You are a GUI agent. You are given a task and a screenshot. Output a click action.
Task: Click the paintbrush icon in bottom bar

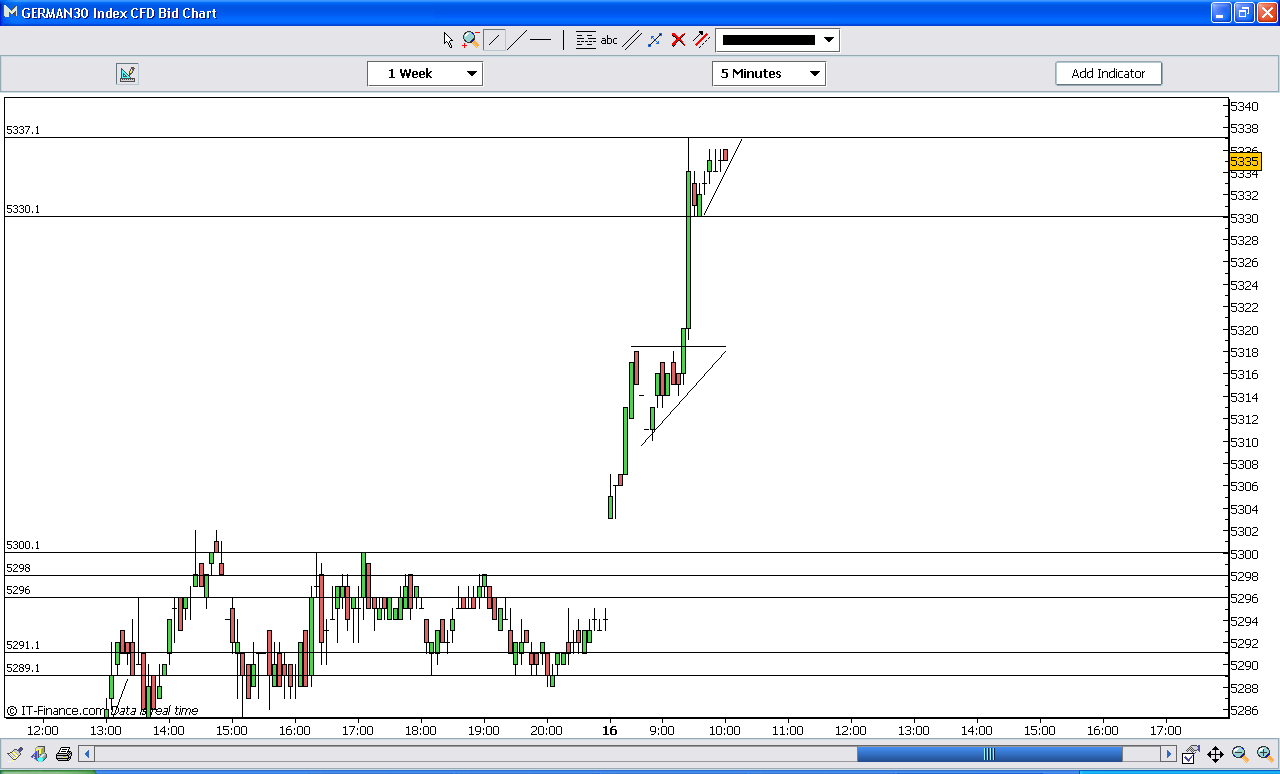(x=16, y=754)
